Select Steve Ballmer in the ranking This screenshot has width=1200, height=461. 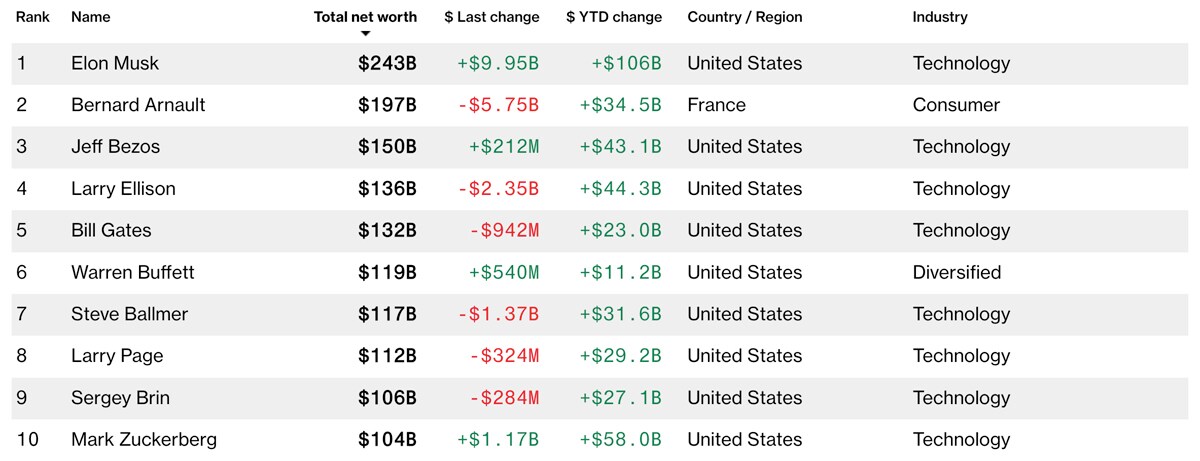(129, 314)
